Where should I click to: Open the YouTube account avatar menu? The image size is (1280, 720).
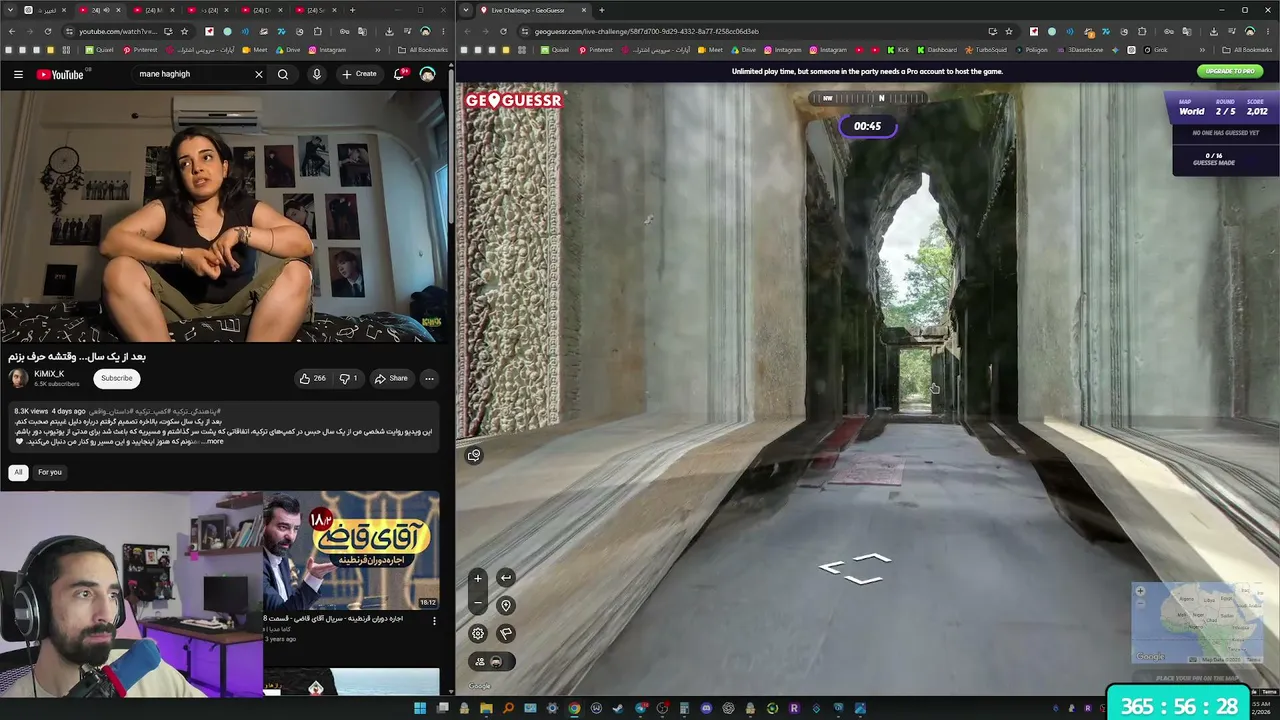427,74
